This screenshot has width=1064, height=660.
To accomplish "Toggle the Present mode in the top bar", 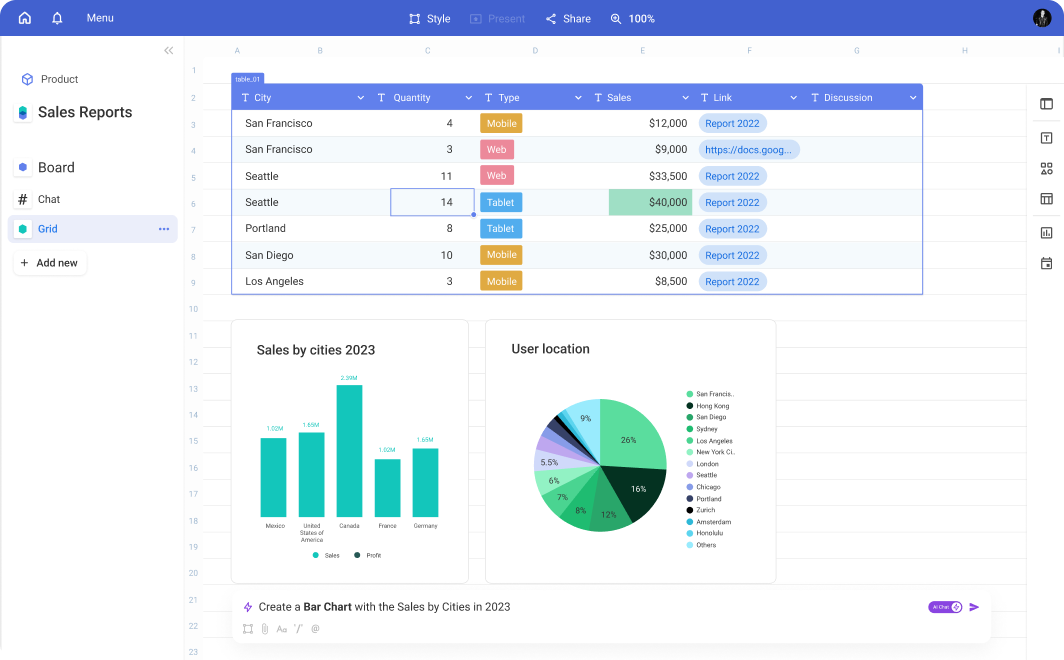I will pos(497,18).
